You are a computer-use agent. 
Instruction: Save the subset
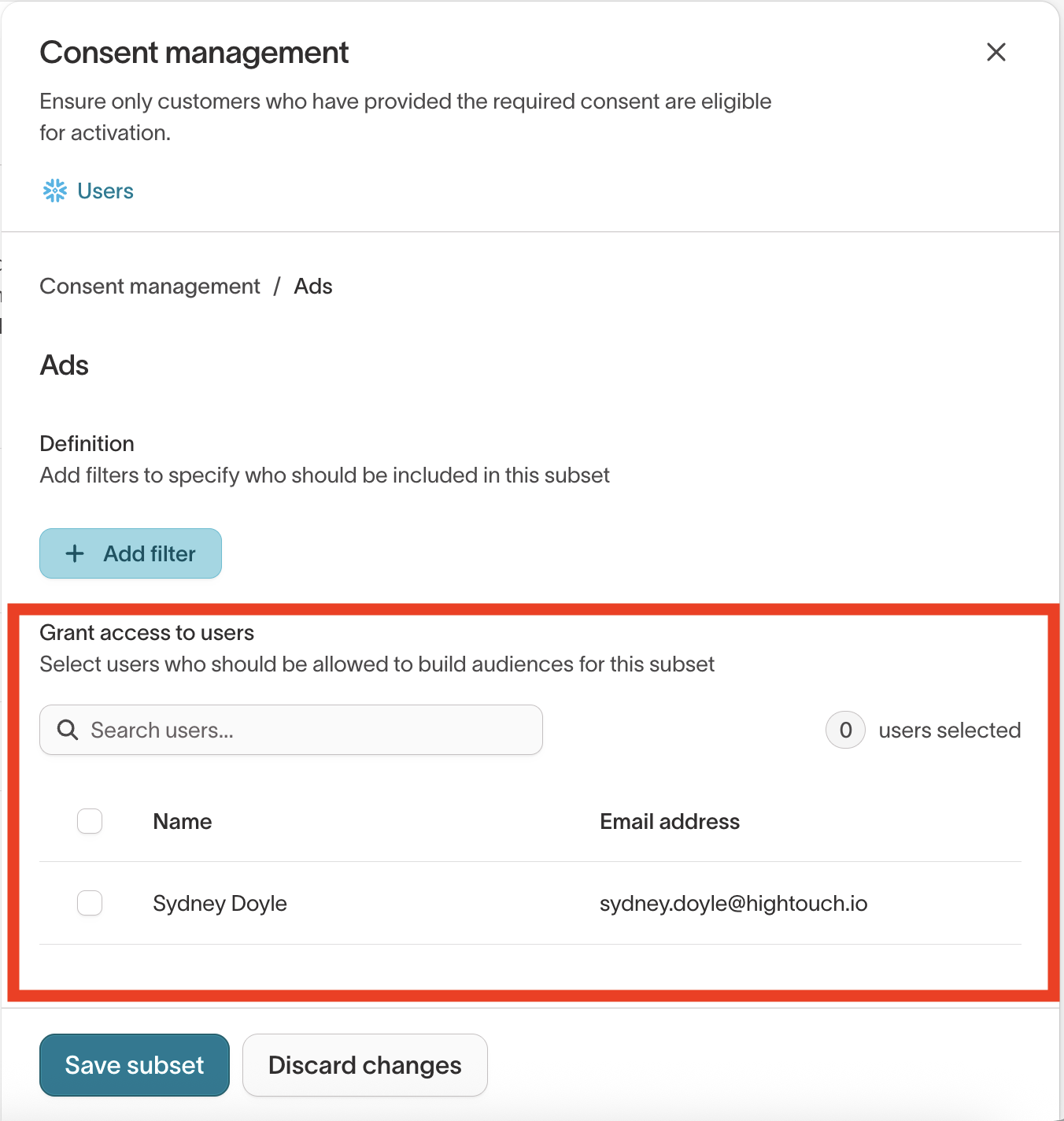click(135, 1065)
